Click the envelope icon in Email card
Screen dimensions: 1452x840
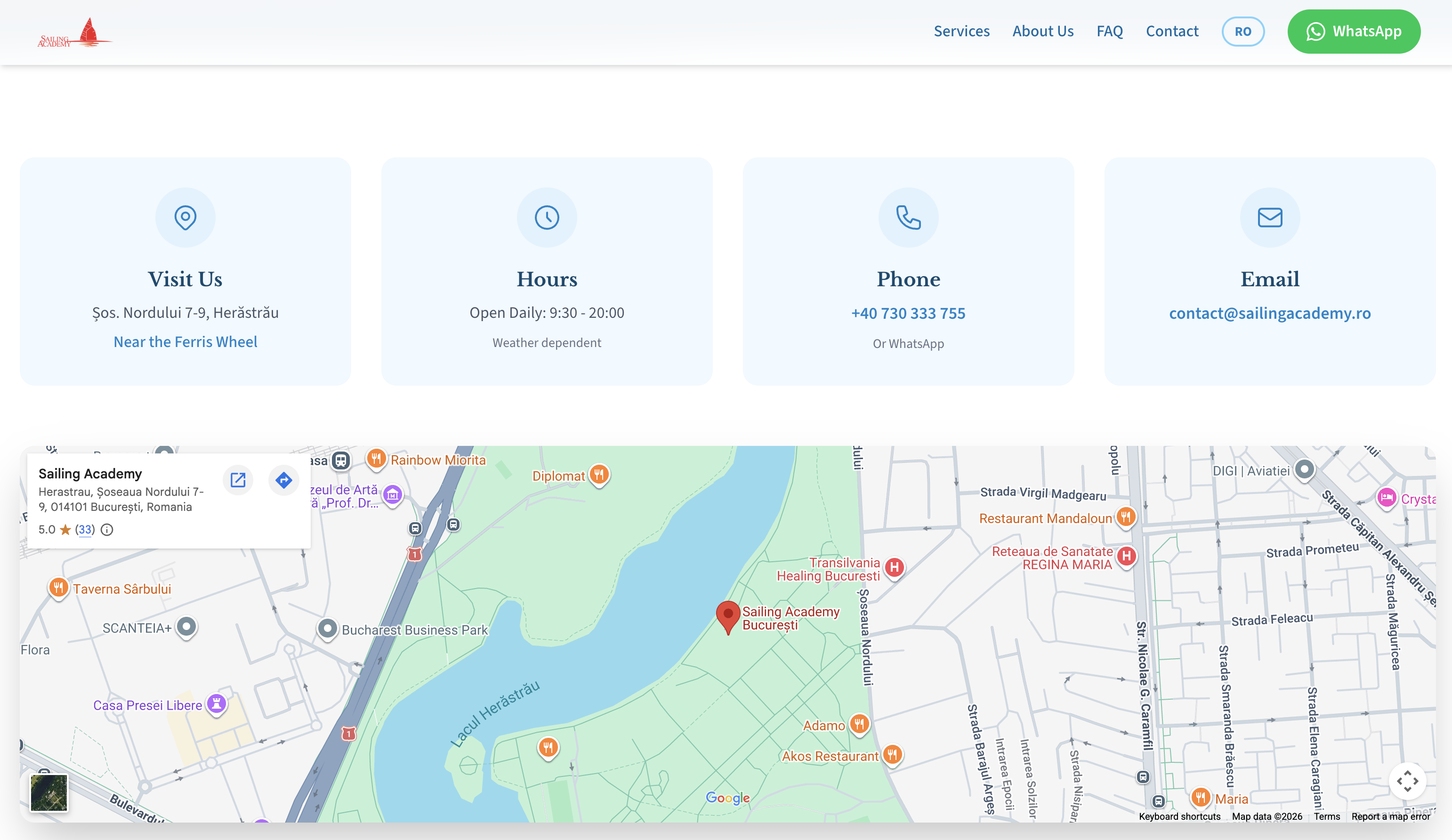click(x=1270, y=218)
